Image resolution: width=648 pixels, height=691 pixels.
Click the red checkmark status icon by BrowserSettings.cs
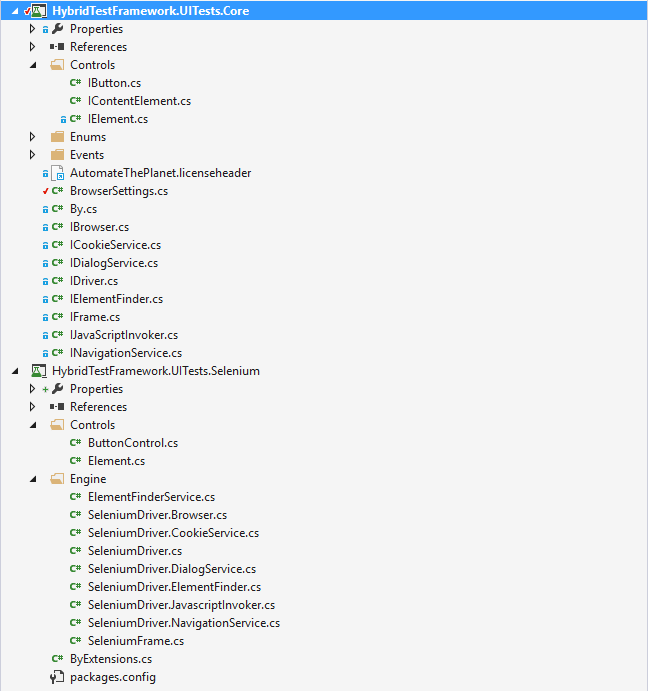[45, 191]
